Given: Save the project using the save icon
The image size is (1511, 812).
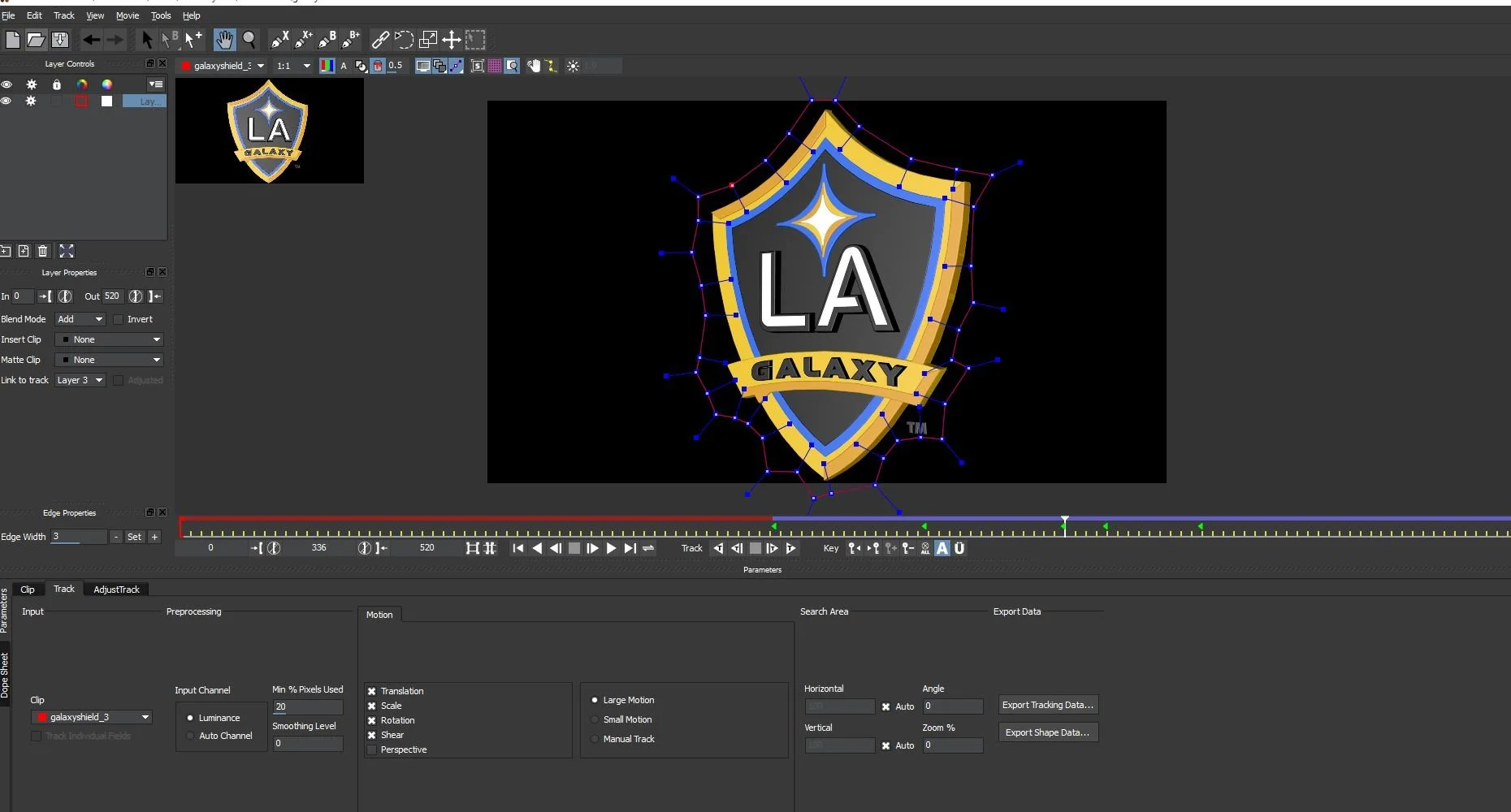Looking at the screenshot, I should [60, 39].
